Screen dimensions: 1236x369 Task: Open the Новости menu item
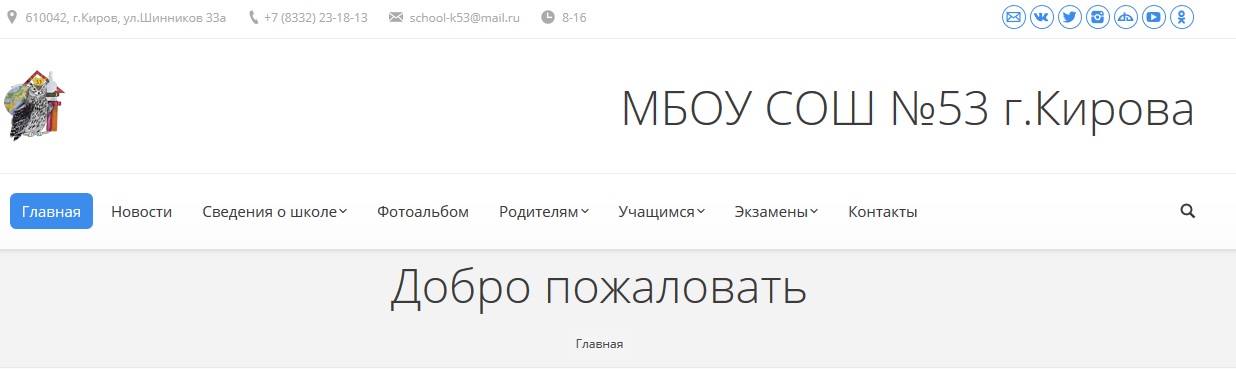point(141,212)
